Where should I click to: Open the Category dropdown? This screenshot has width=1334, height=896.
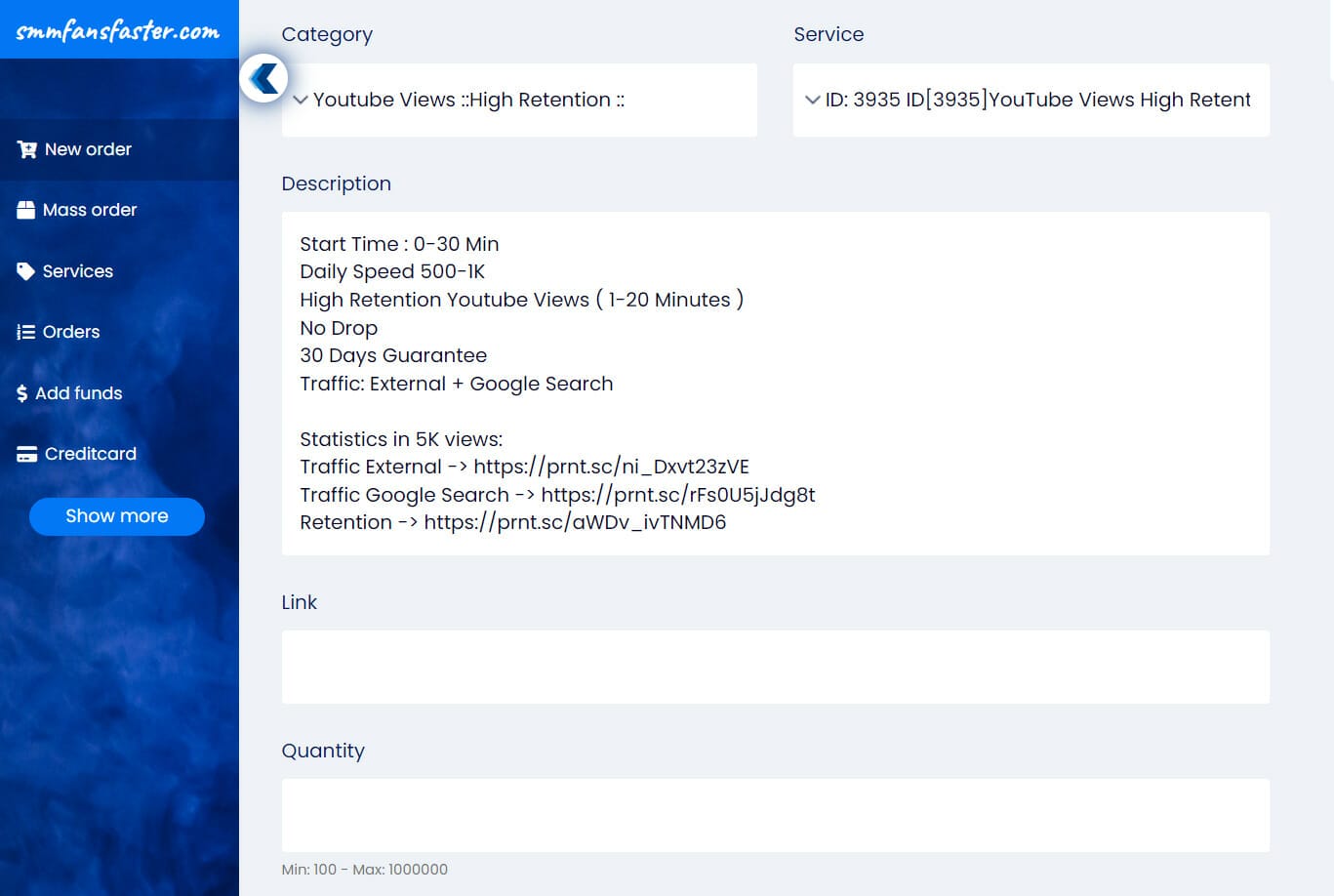point(519,100)
